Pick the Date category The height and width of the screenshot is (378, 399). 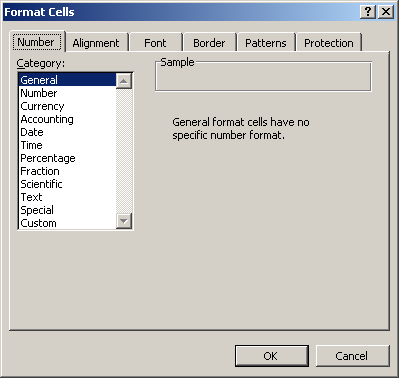pyautogui.click(x=32, y=132)
